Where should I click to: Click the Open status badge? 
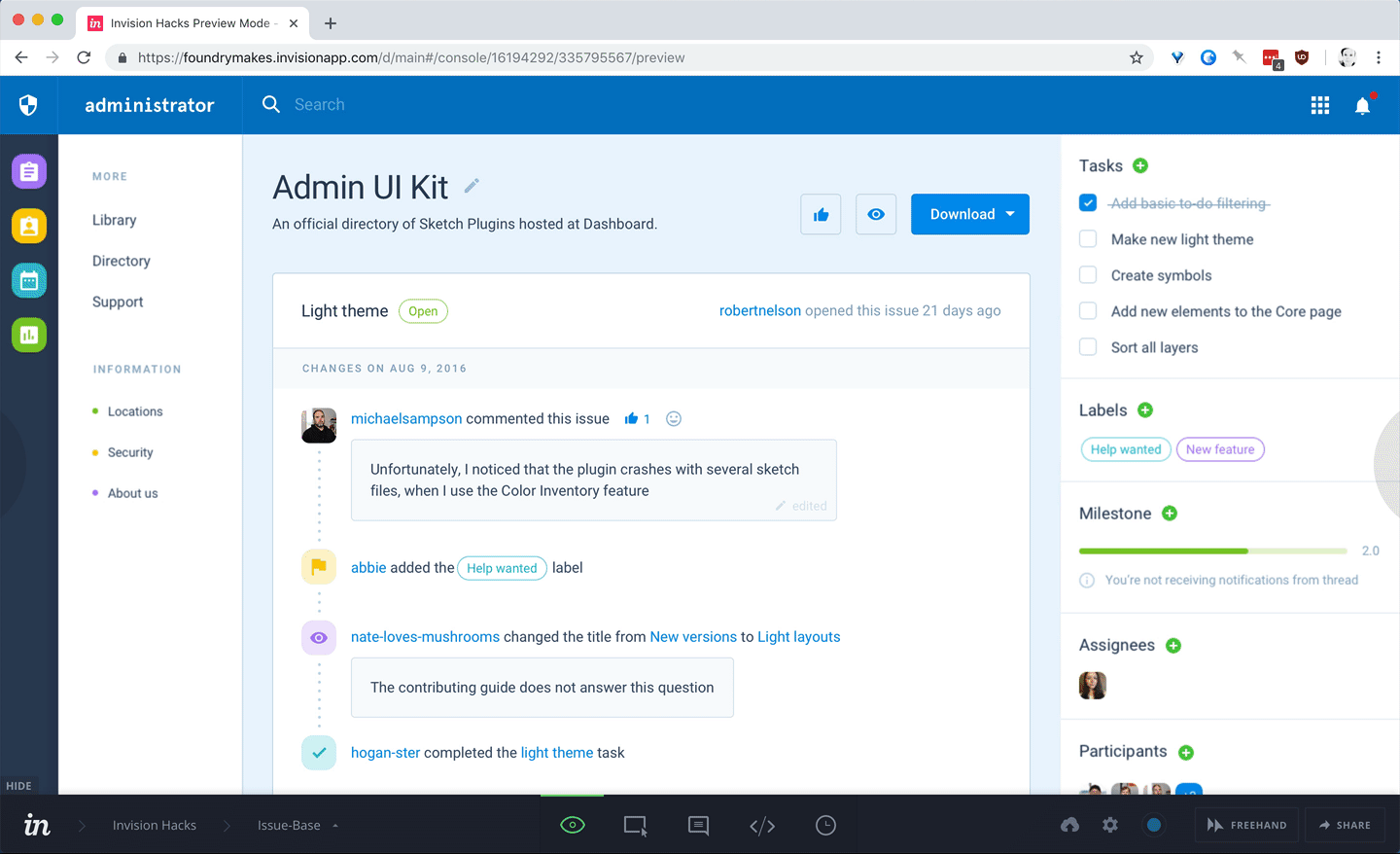tap(423, 311)
